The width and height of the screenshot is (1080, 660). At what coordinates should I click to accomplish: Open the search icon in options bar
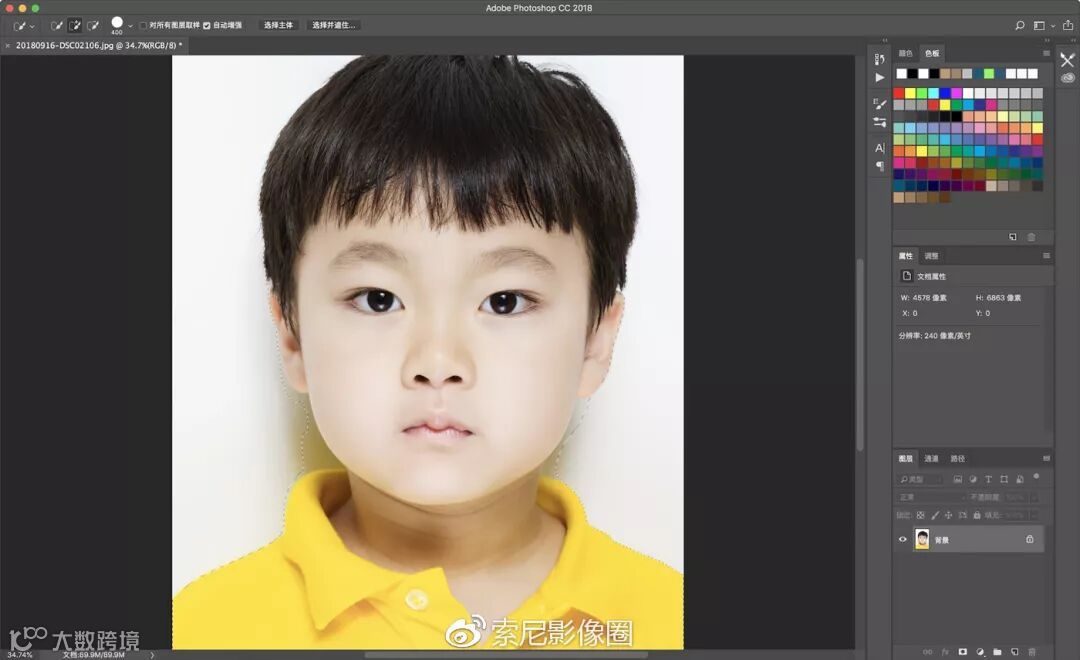pyautogui.click(x=1019, y=25)
